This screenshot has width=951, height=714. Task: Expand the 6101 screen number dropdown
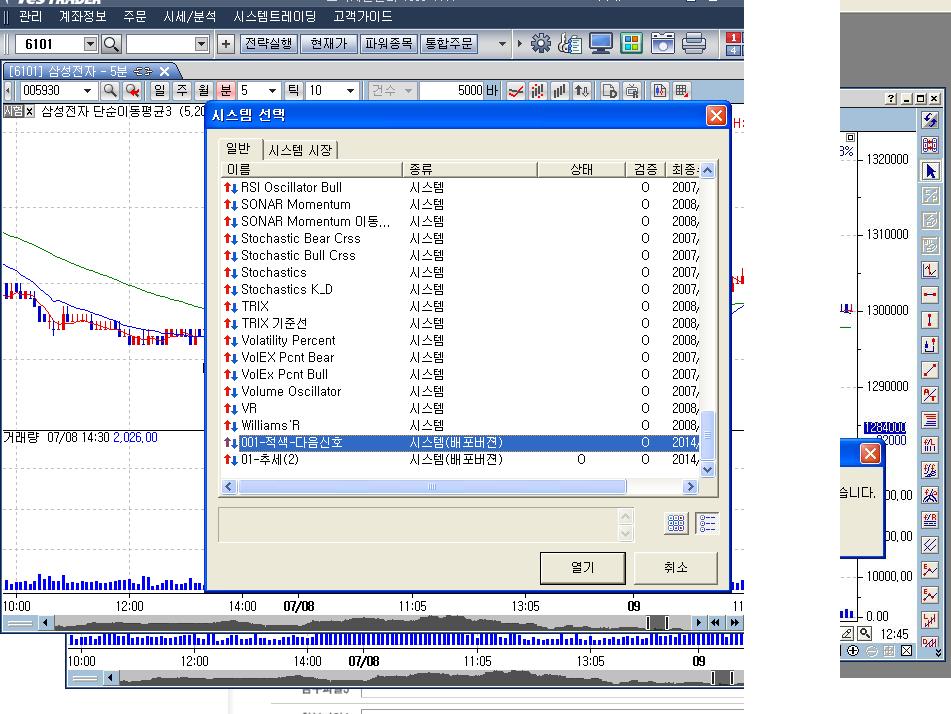(90, 44)
